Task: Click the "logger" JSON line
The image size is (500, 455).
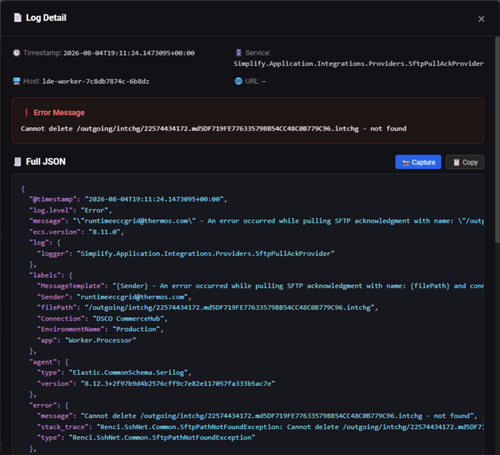Action: (186, 254)
